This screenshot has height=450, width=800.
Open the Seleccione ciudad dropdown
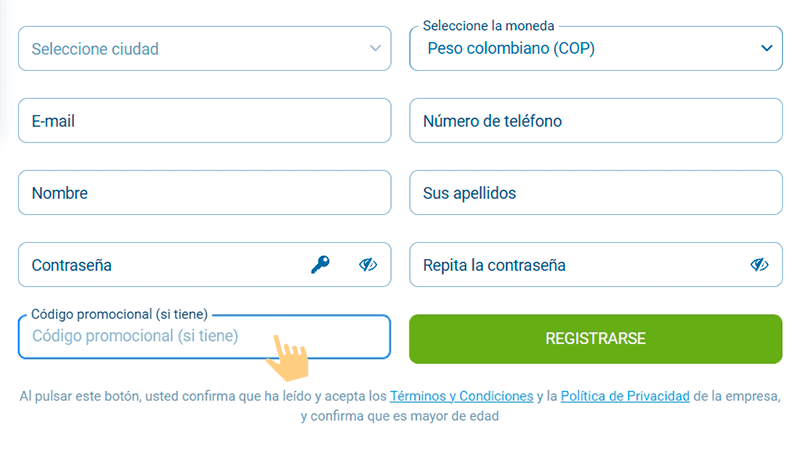[x=190, y=48]
